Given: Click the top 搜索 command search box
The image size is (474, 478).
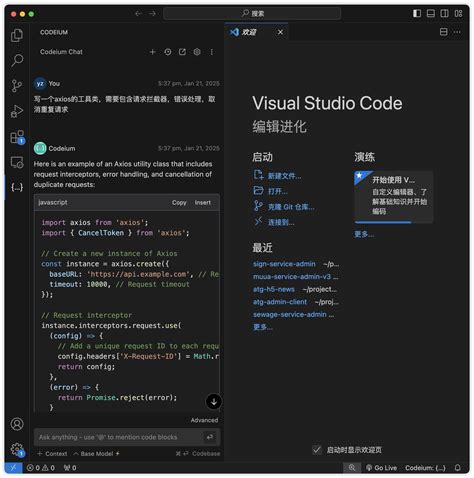Looking at the screenshot, I should [x=252, y=14].
